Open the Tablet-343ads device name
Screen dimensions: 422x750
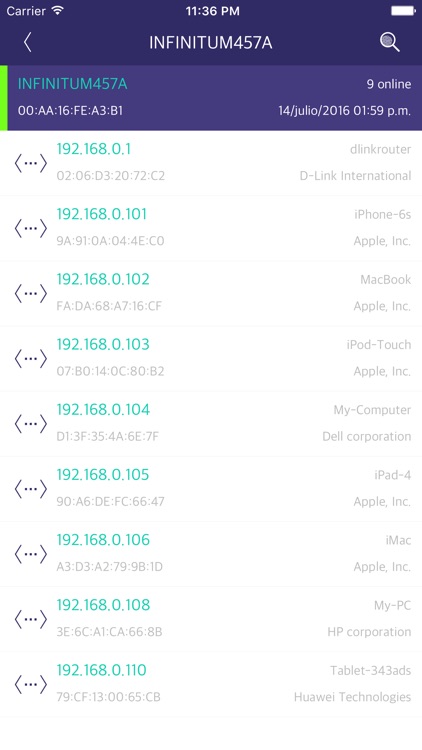pyautogui.click(x=371, y=671)
